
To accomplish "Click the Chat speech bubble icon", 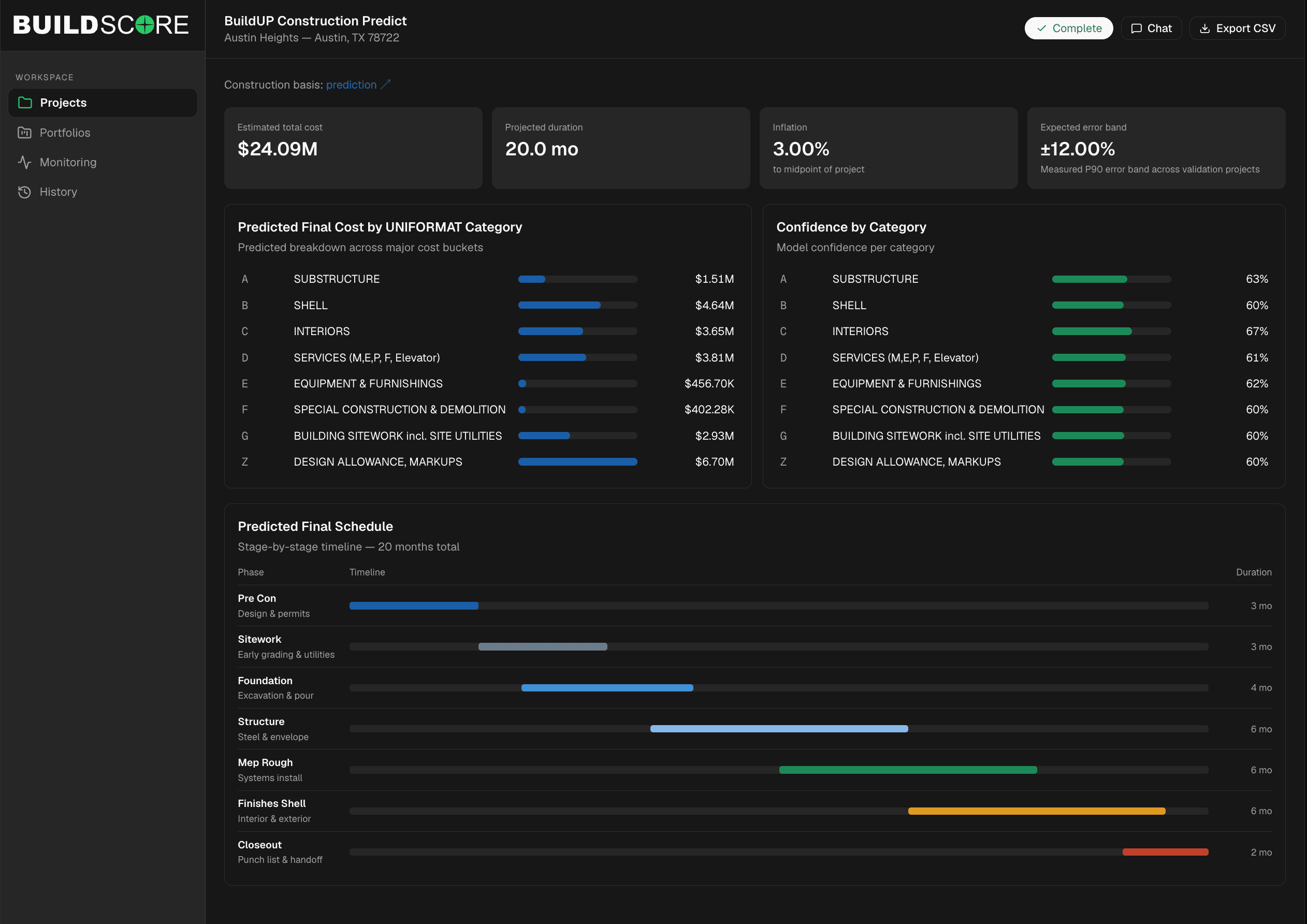I will 1136,28.
